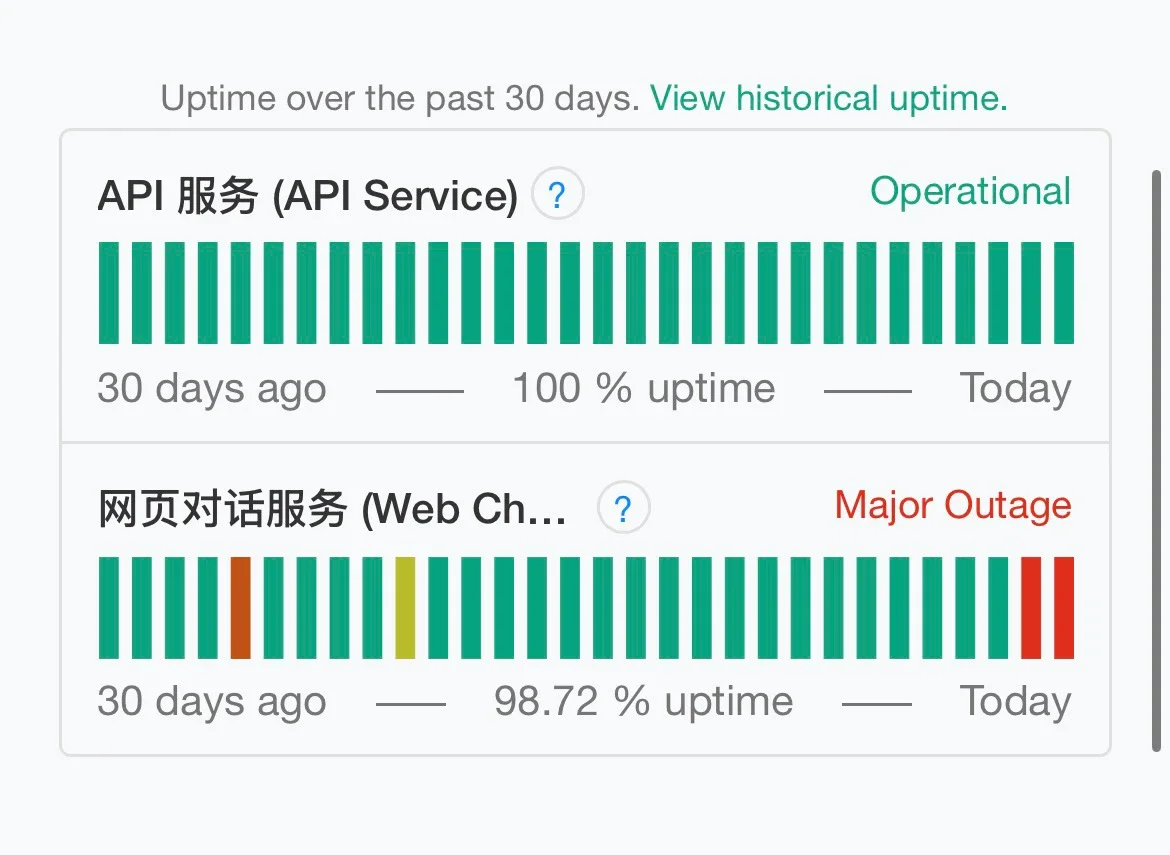Click "Today" label under API Service timeline
The width and height of the screenshot is (1170, 855).
pos(1015,388)
